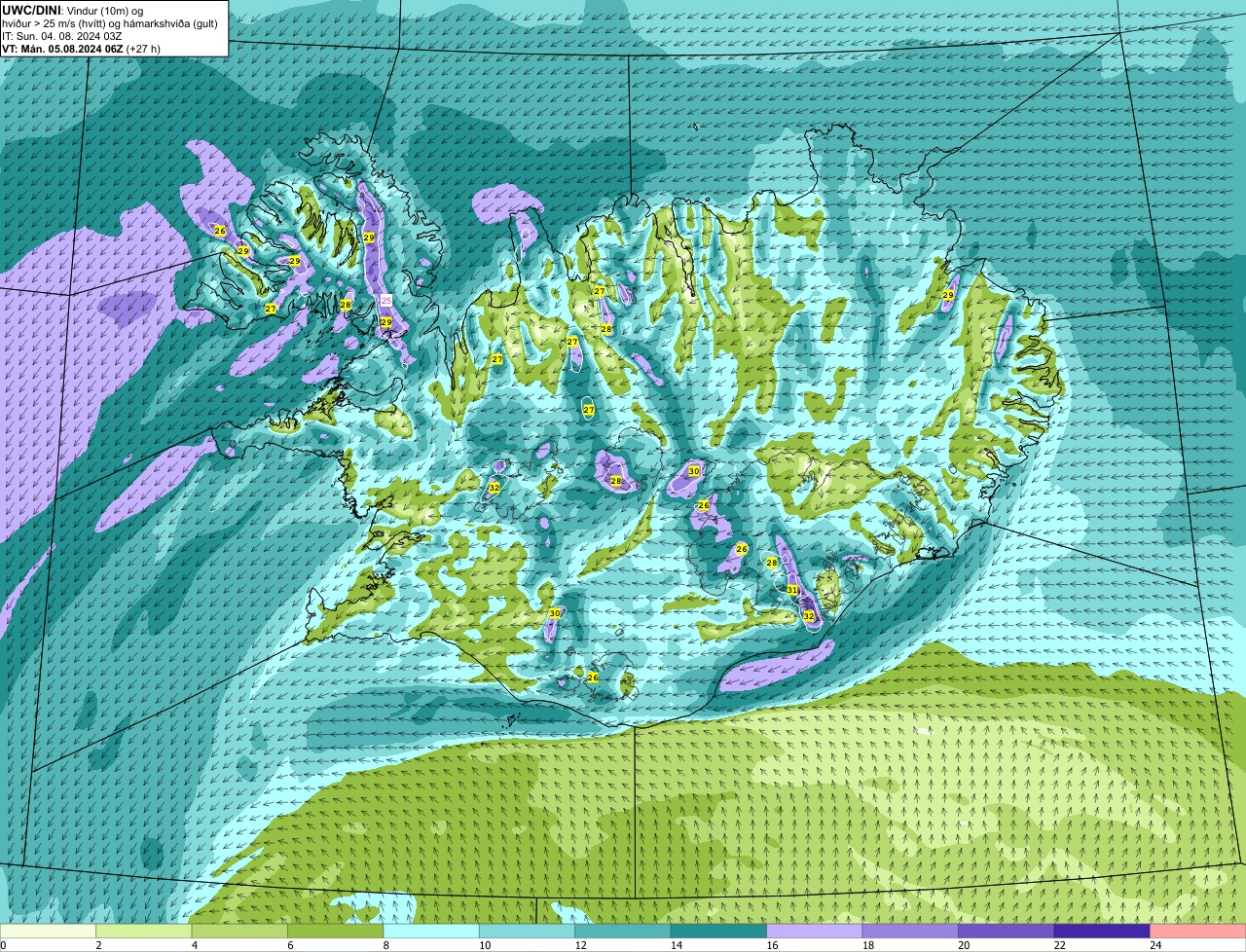Click the 14–16 m/s dark teal legend swatch
The height and width of the screenshot is (952, 1246).
tap(719, 931)
